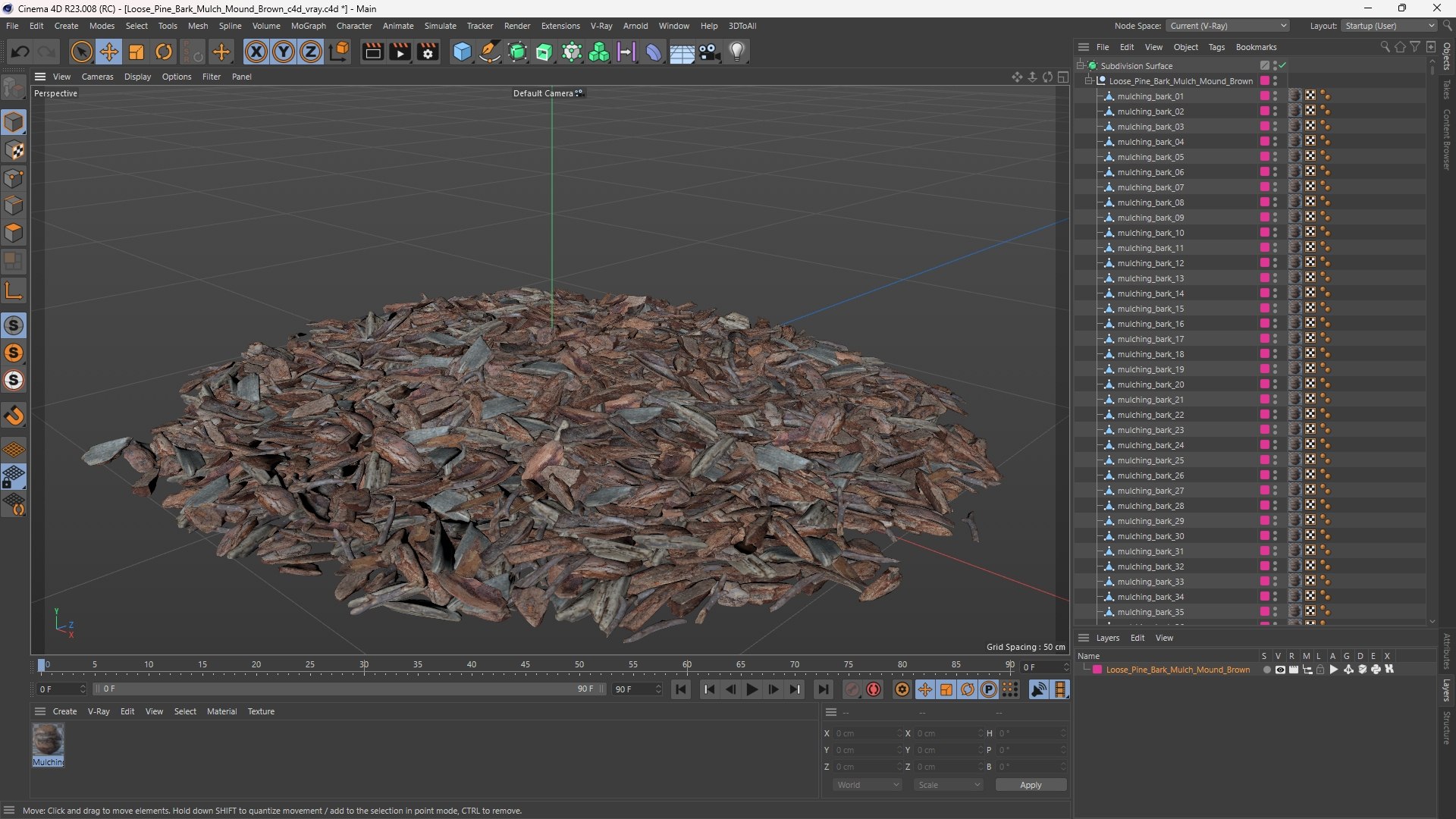Open the Node Space dropdown

point(1228,26)
